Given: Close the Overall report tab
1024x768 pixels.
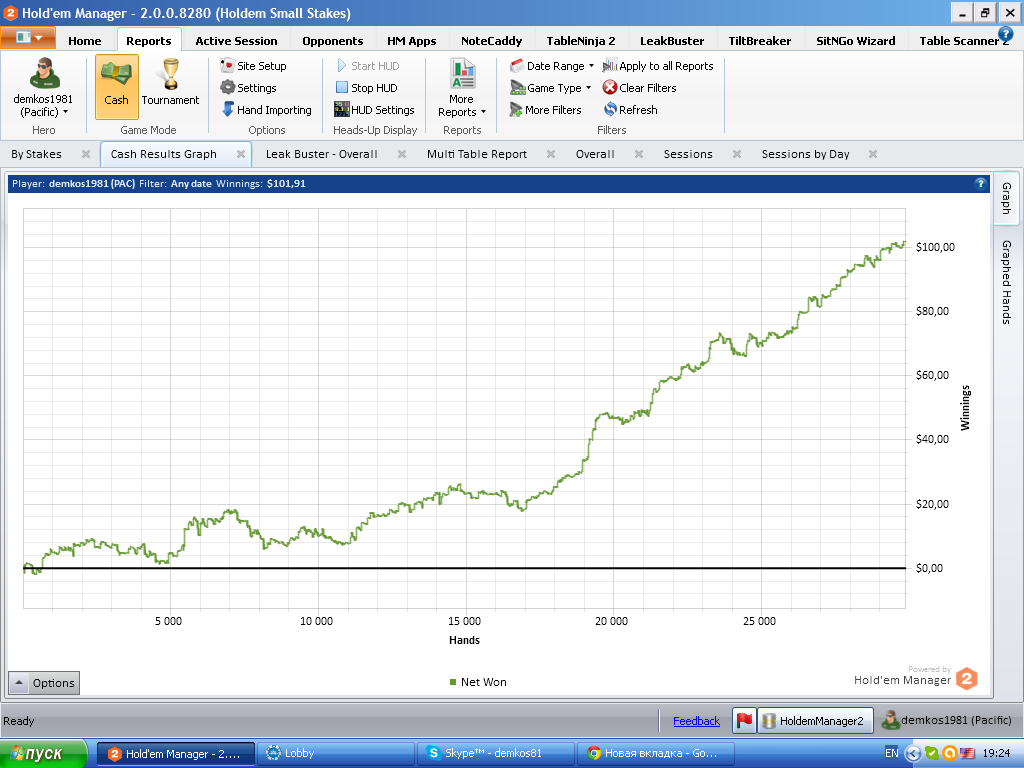Looking at the screenshot, I should point(639,154).
